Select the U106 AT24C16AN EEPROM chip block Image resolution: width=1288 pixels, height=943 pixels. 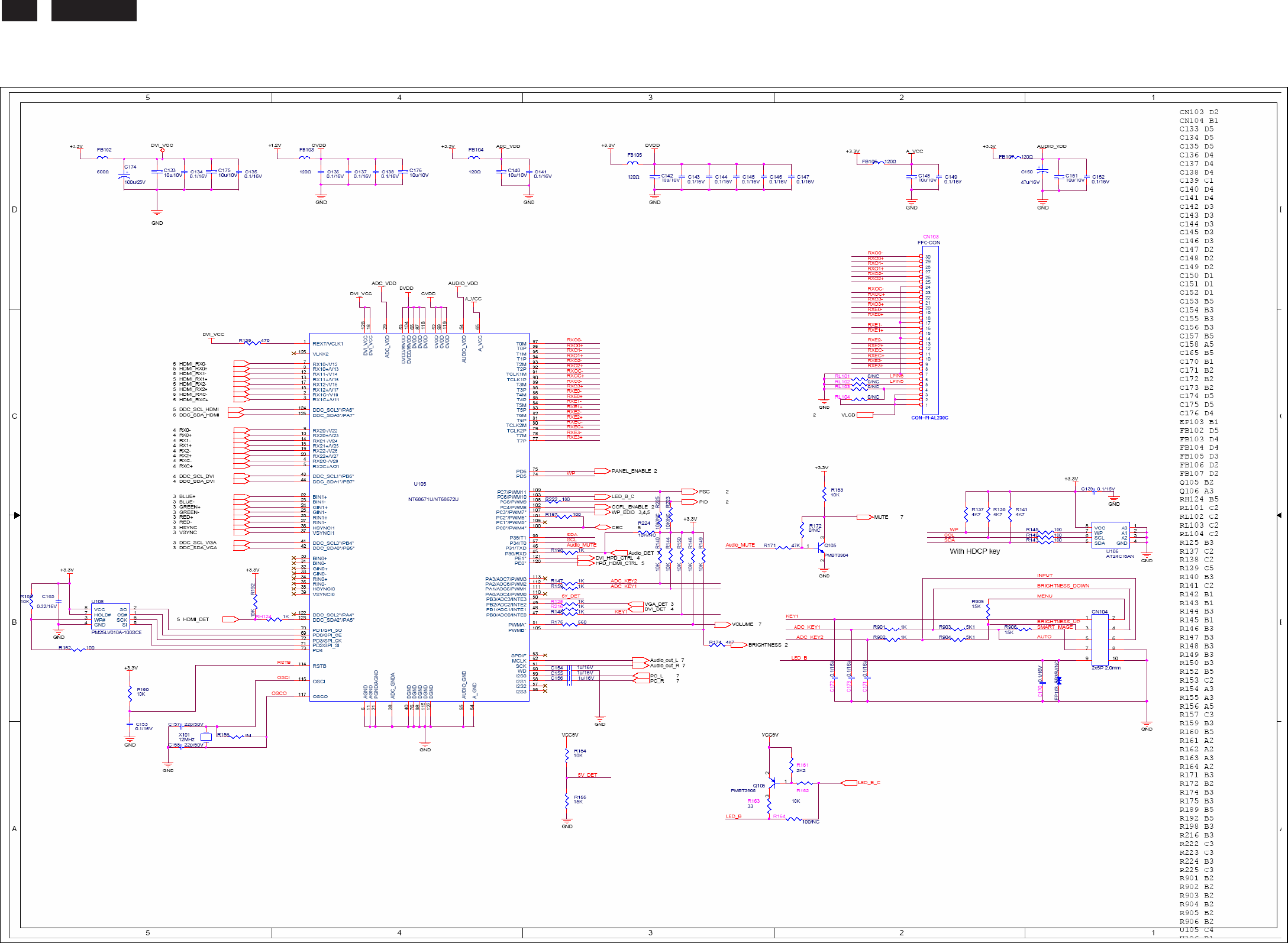[x=1111, y=535]
